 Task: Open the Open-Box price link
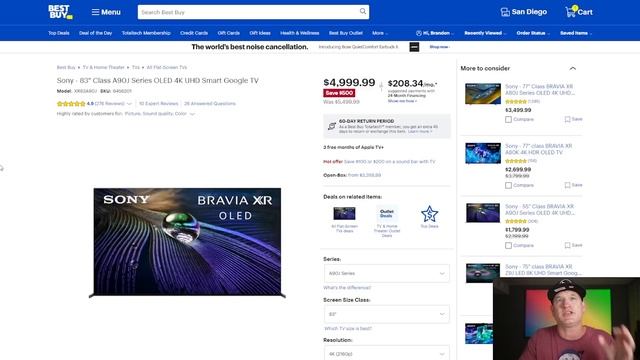point(364,175)
